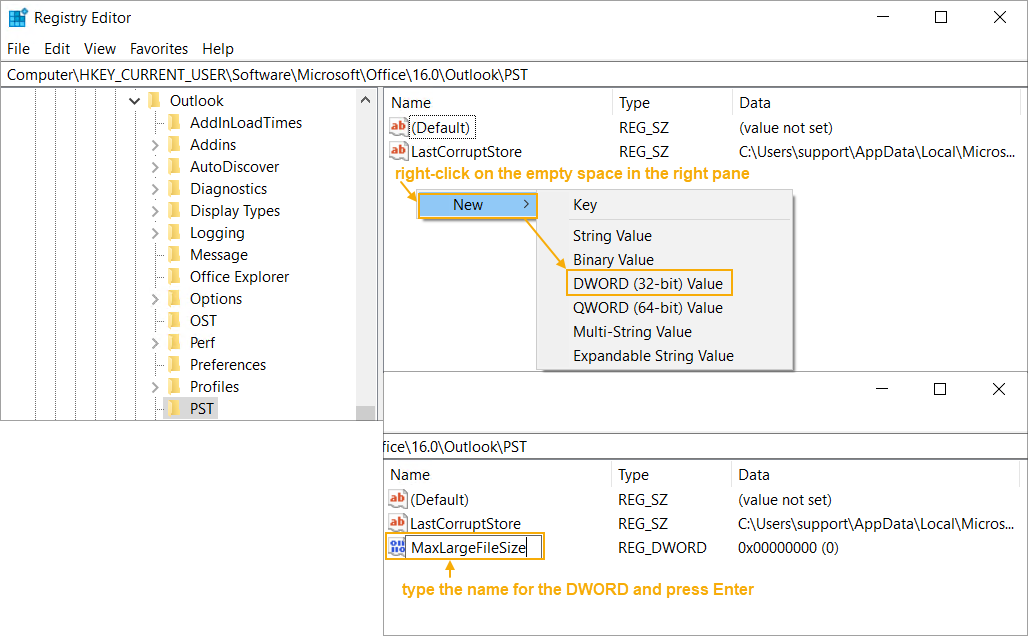The width and height of the screenshot is (1028, 636).
Task: Open the Favorites menu
Action: [x=159, y=49]
